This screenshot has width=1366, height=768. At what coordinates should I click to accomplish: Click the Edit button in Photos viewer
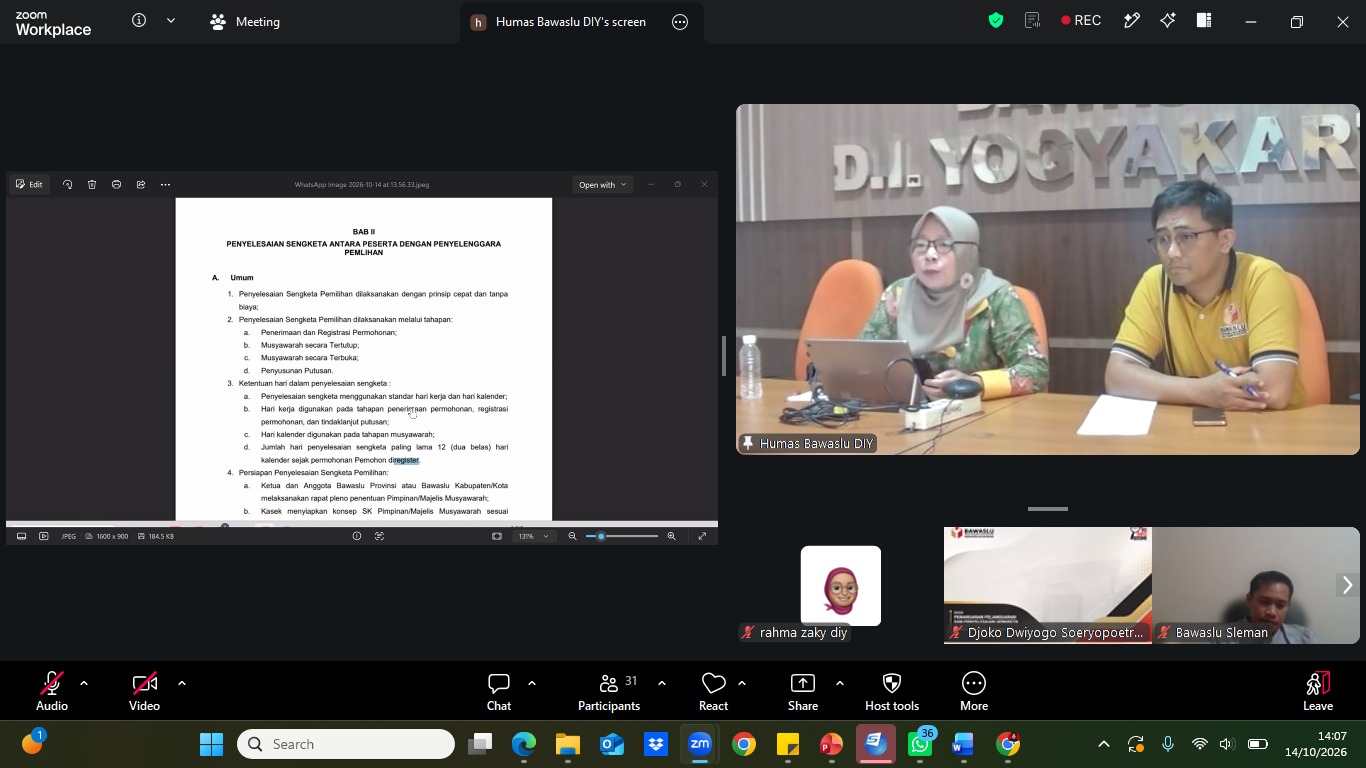[x=29, y=184]
